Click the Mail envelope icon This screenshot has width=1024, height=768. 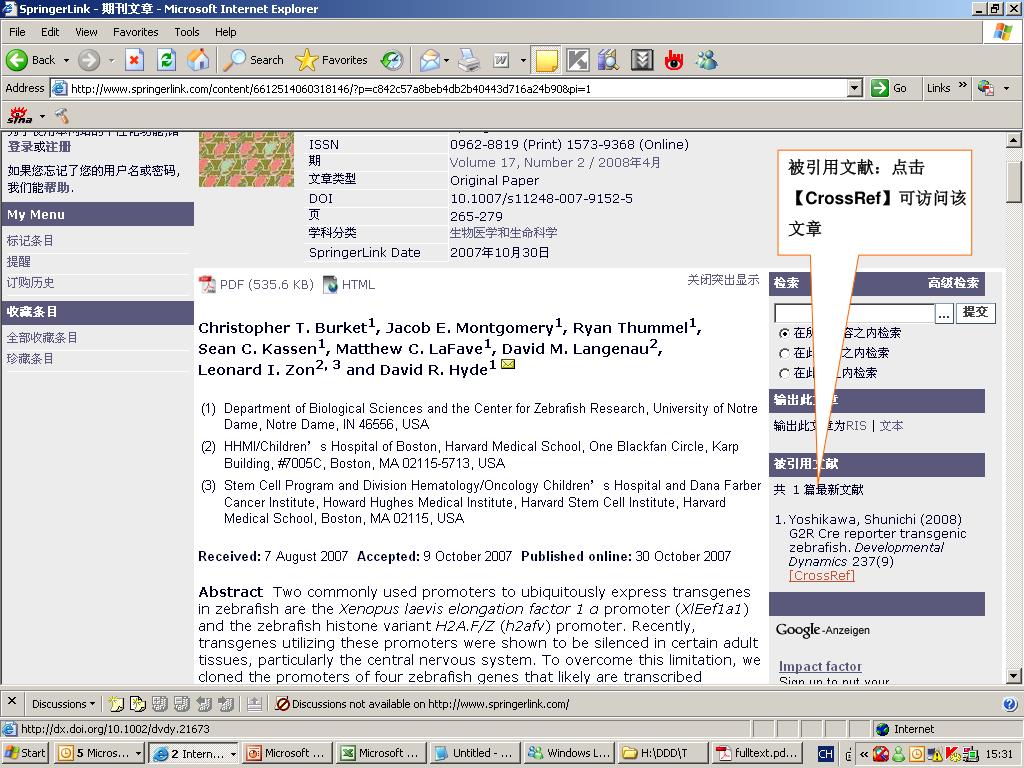429,60
